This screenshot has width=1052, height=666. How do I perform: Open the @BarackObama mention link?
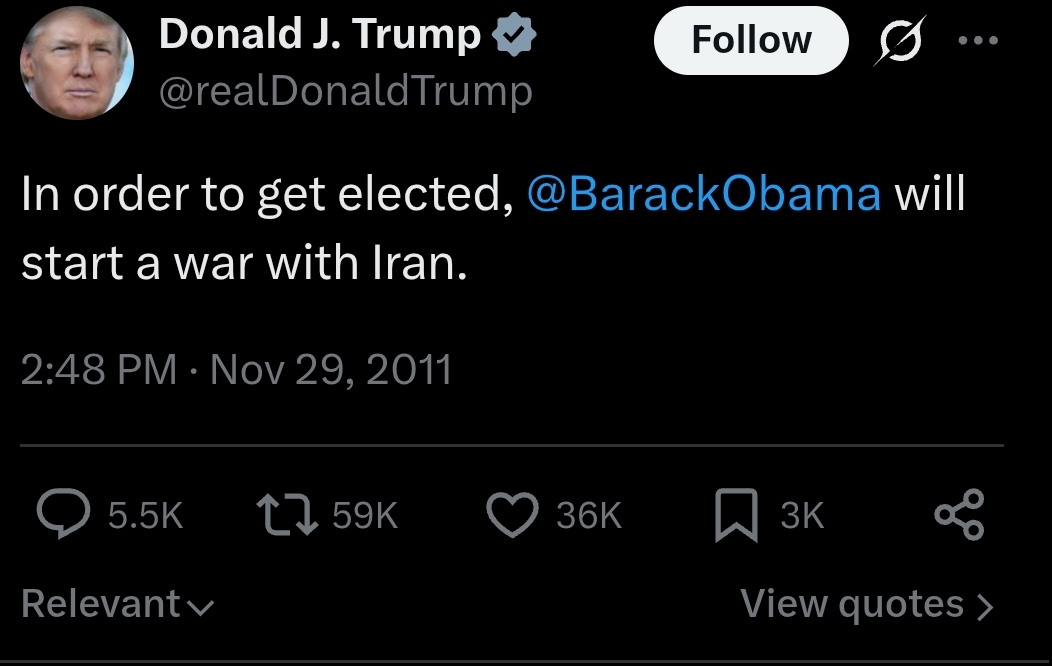pyautogui.click(x=703, y=194)
